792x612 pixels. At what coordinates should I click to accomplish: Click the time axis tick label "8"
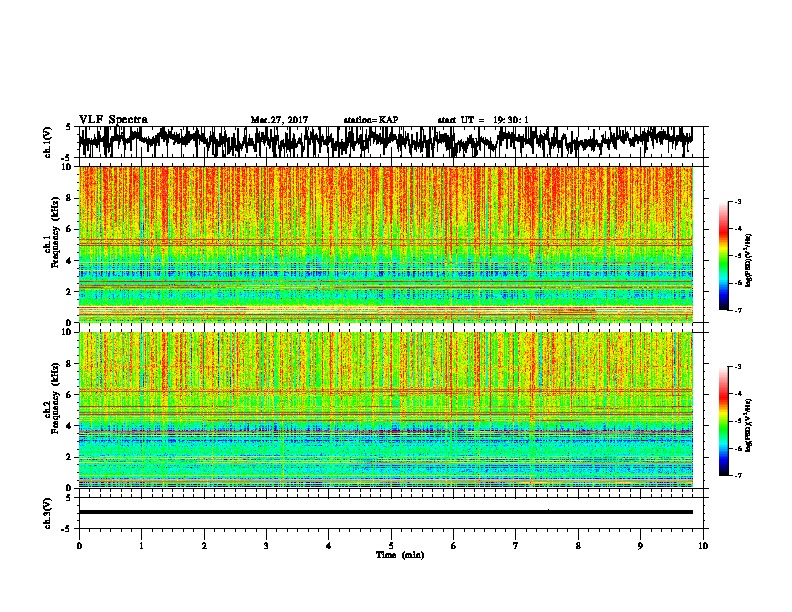(578, 546)
